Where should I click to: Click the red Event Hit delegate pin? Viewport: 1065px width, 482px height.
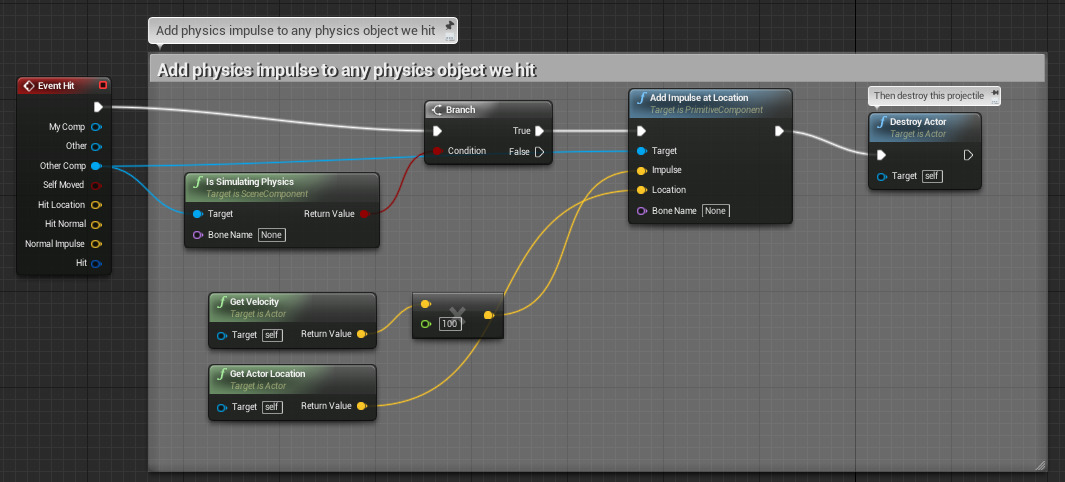(102, 86)
